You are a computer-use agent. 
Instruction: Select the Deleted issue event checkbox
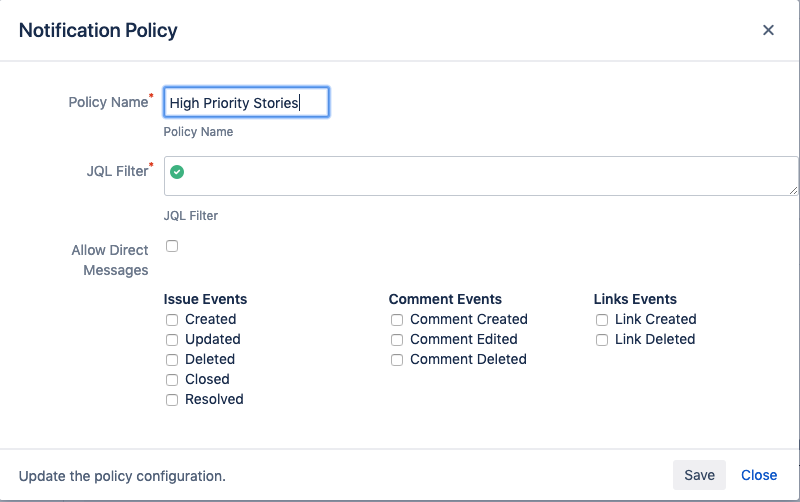click(x=172, y=360)
